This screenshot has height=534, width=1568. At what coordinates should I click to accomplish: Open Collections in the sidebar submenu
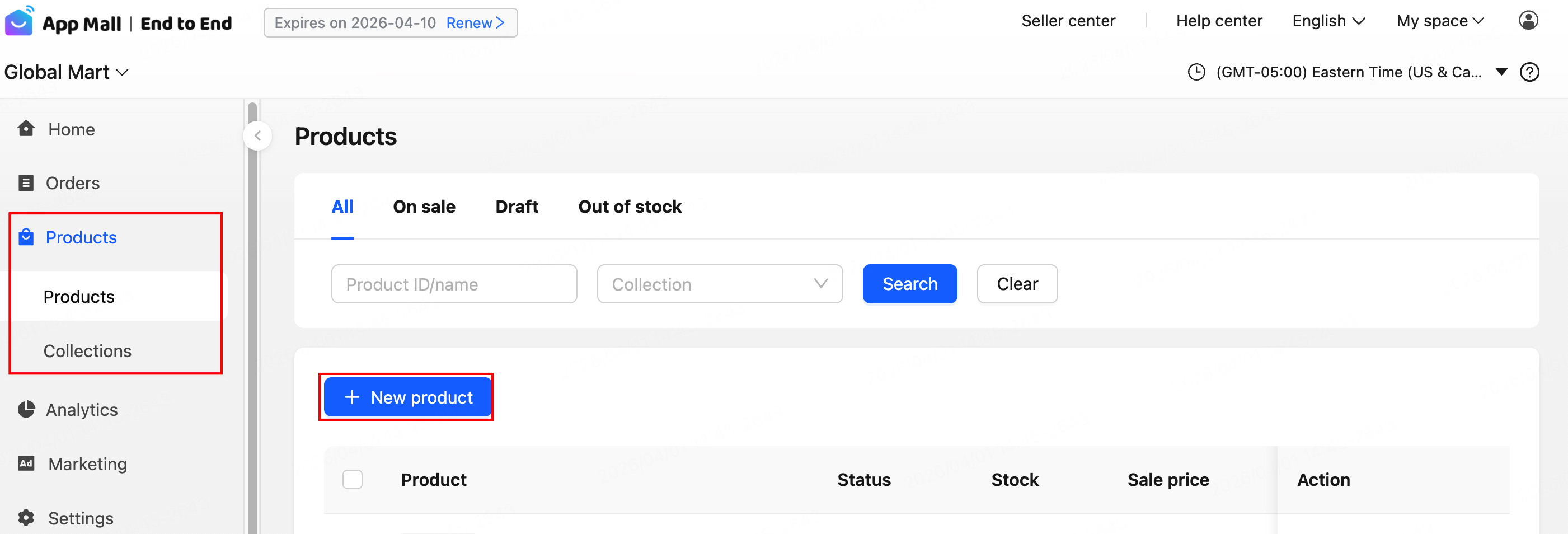click(87, 351)
